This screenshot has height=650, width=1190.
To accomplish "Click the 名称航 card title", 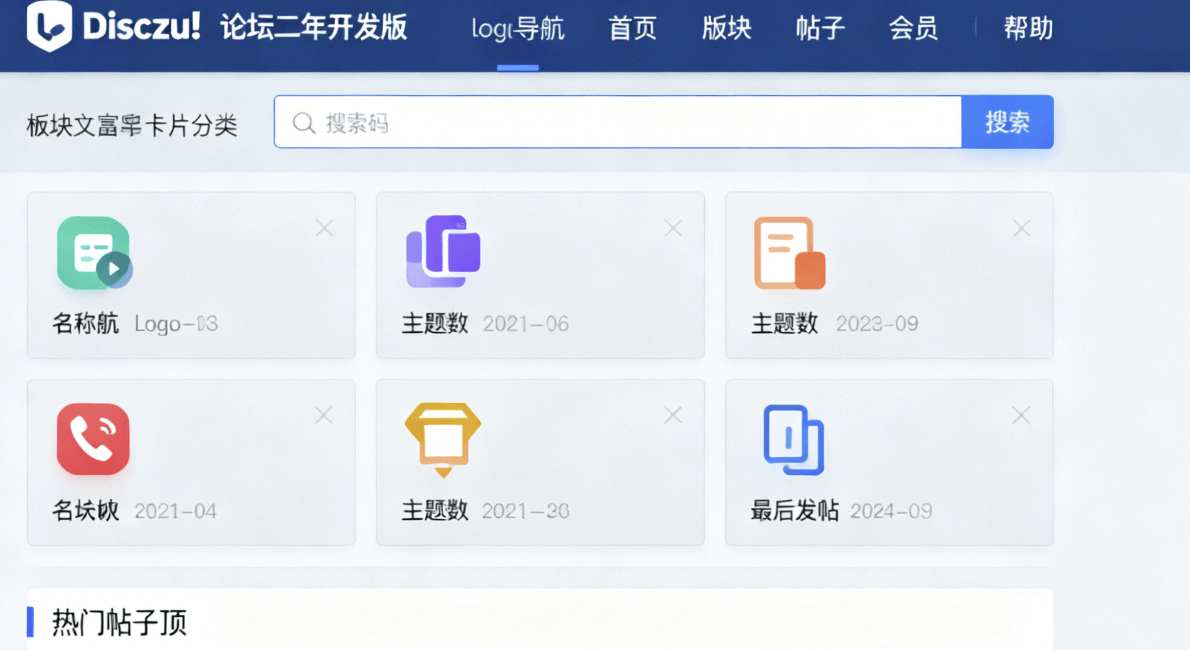I will [86, 323].
